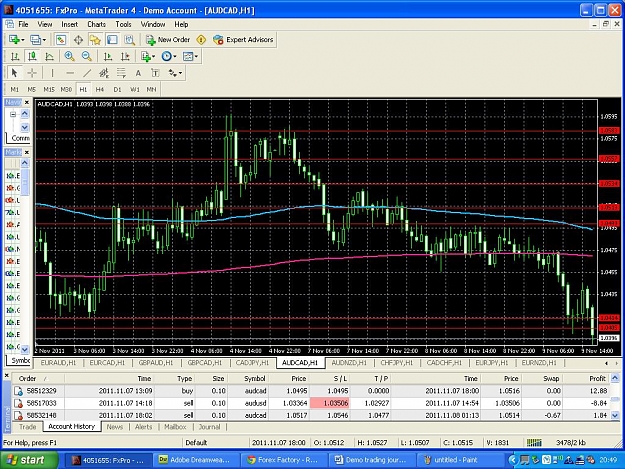The image size is (625, 469).
Task: Close the Market Watch panel
Action: 27,152
